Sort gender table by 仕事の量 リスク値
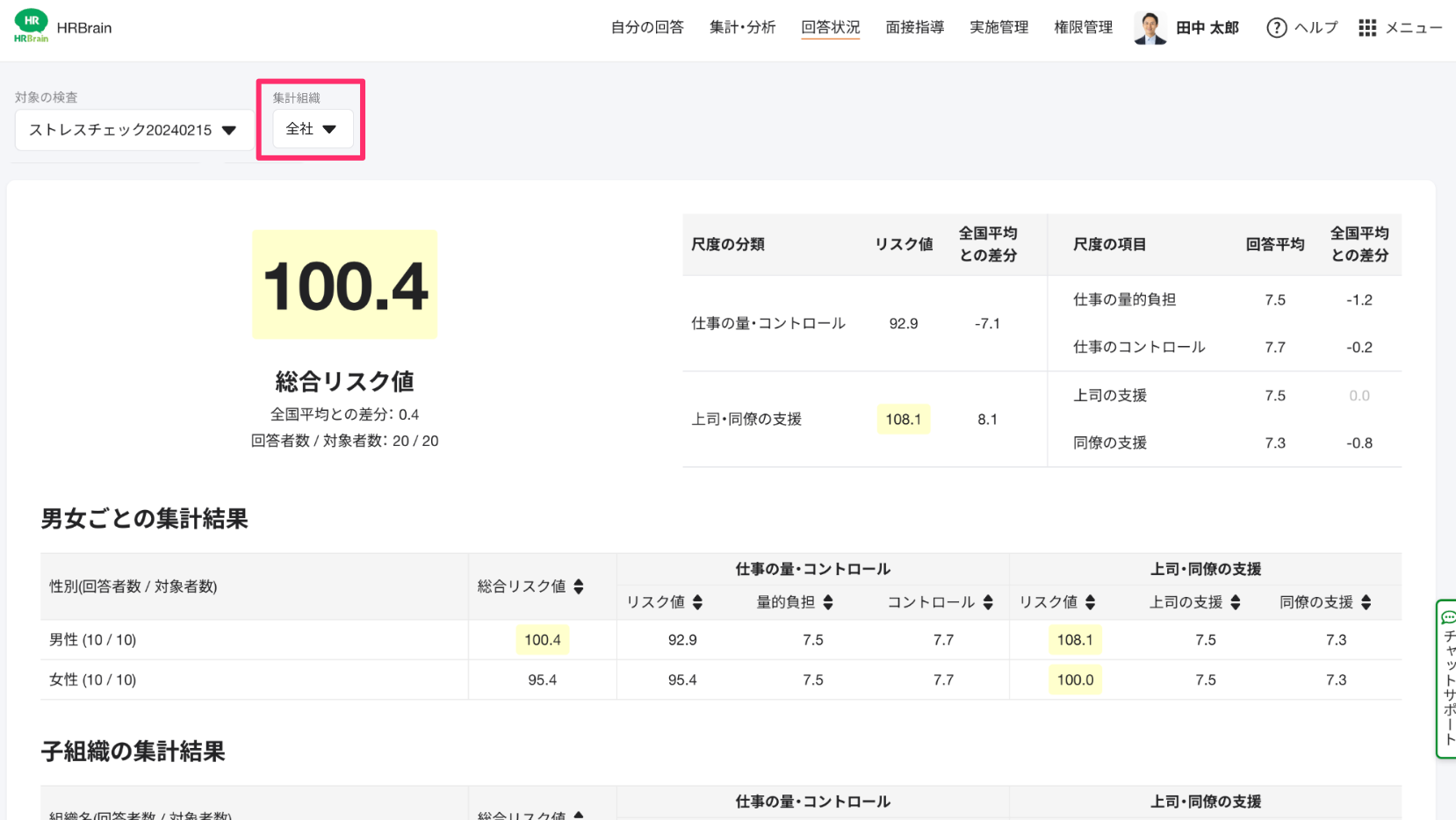 point(697,602)
